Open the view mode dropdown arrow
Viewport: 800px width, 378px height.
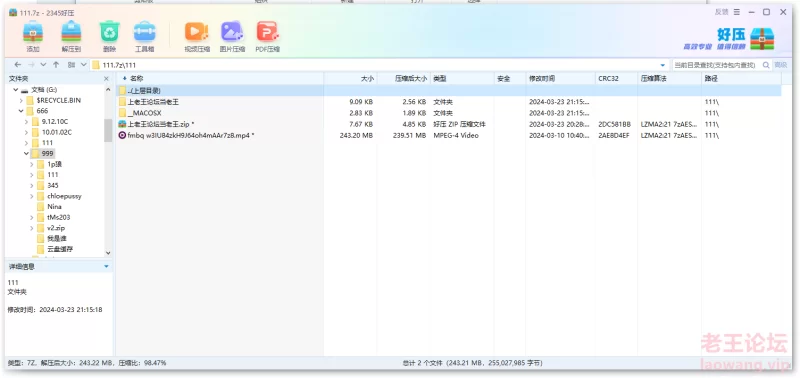tap(84, 65)
